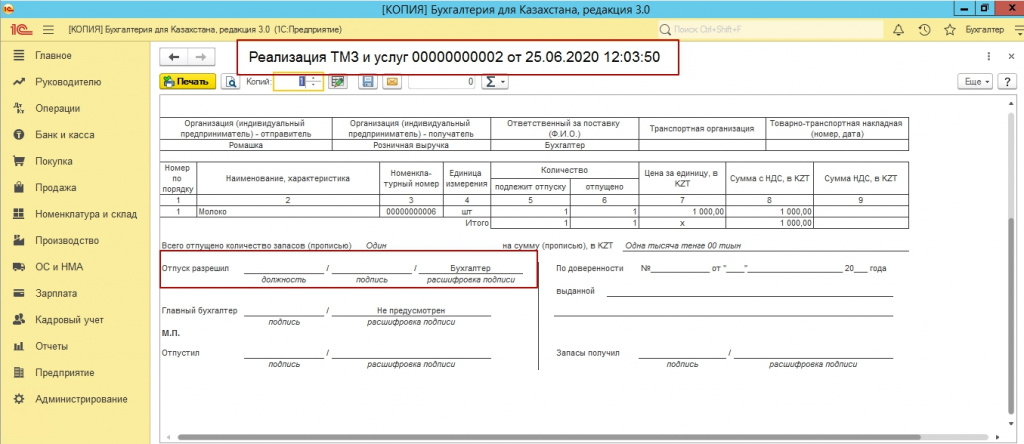Click the print preview magnifier icon
Image resolution: width=1024 pixels, height=444 pixels.
coord(230,82)
